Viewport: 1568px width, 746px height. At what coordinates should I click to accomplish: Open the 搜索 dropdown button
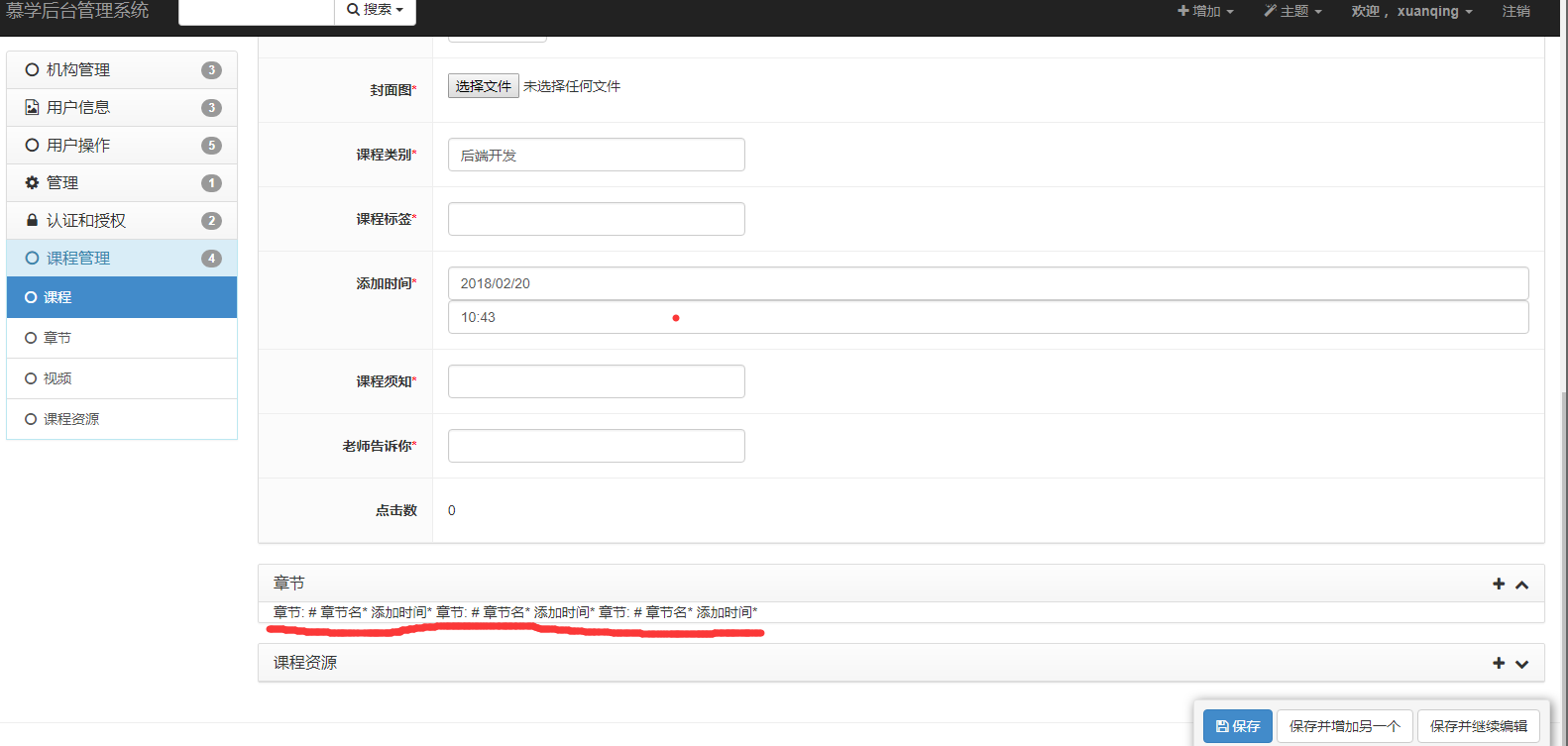pyautogui.click(x=375, y=10)
